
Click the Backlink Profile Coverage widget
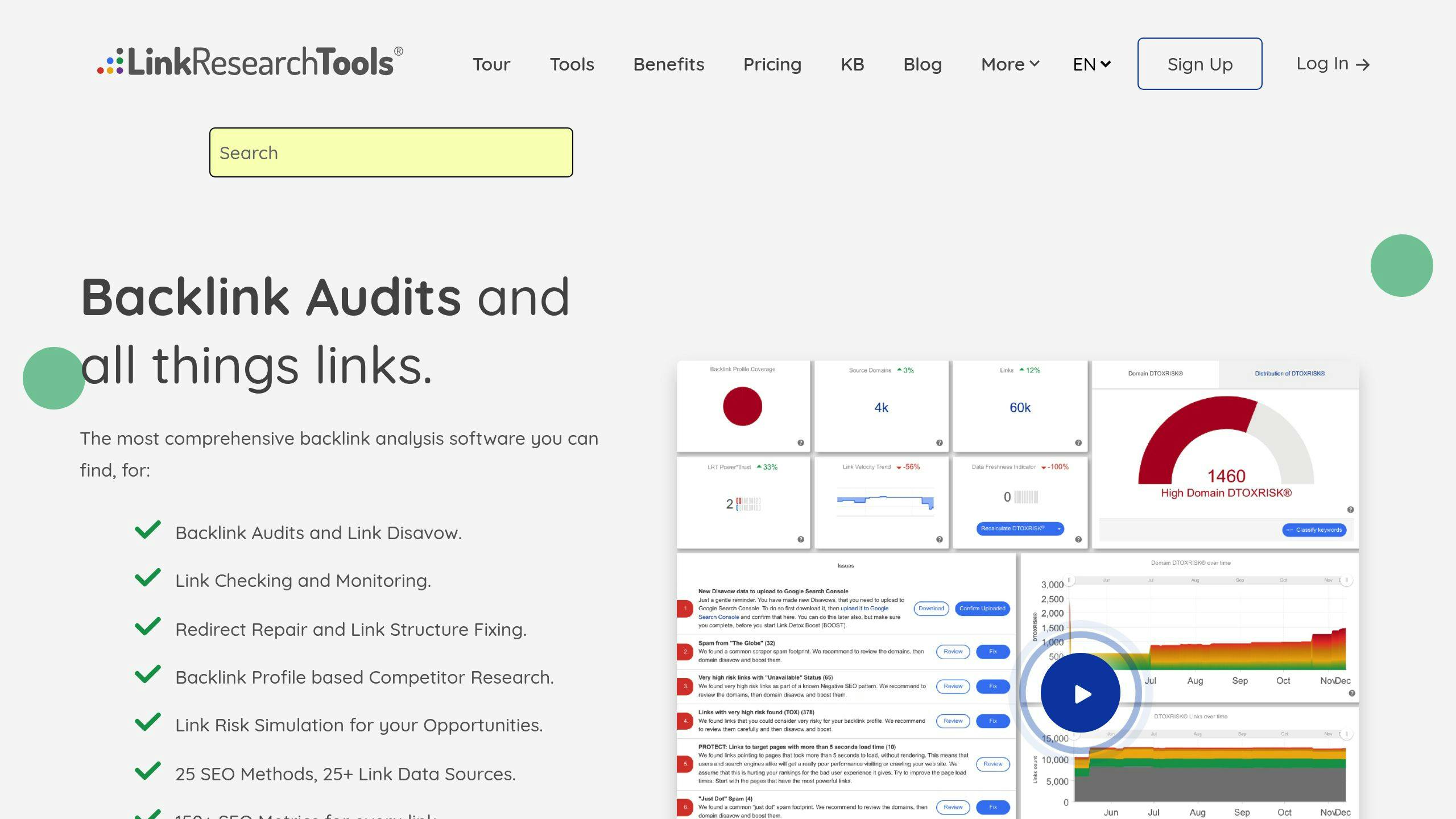pos(742,406)
